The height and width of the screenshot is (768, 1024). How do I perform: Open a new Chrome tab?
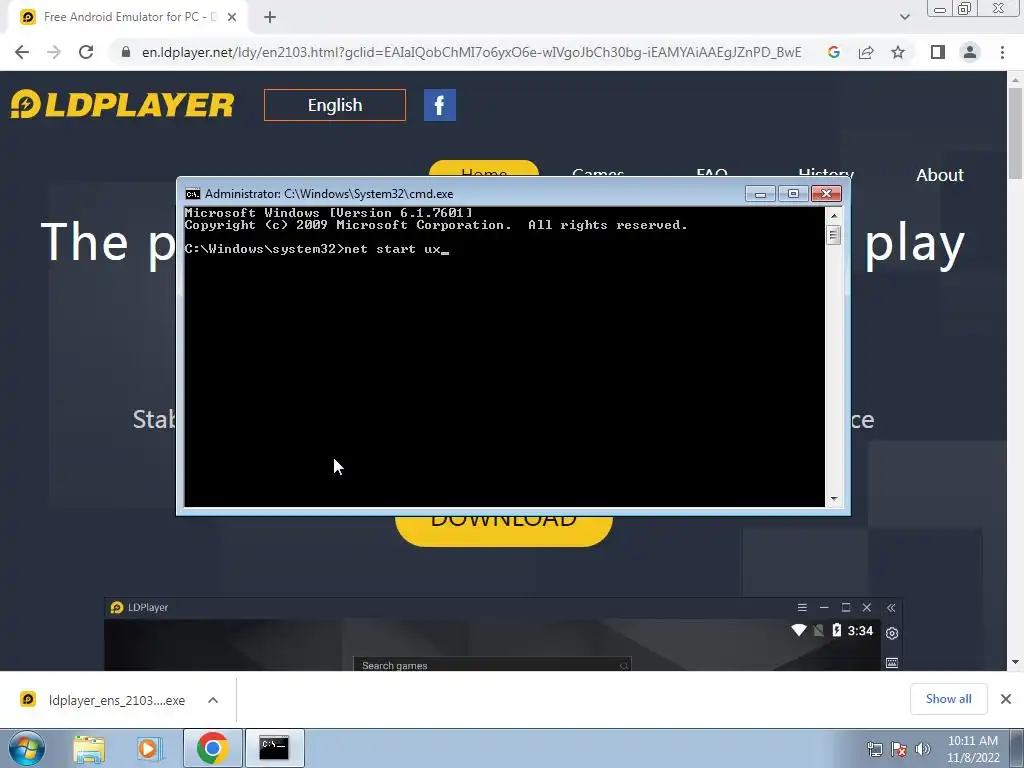point(270,18)
